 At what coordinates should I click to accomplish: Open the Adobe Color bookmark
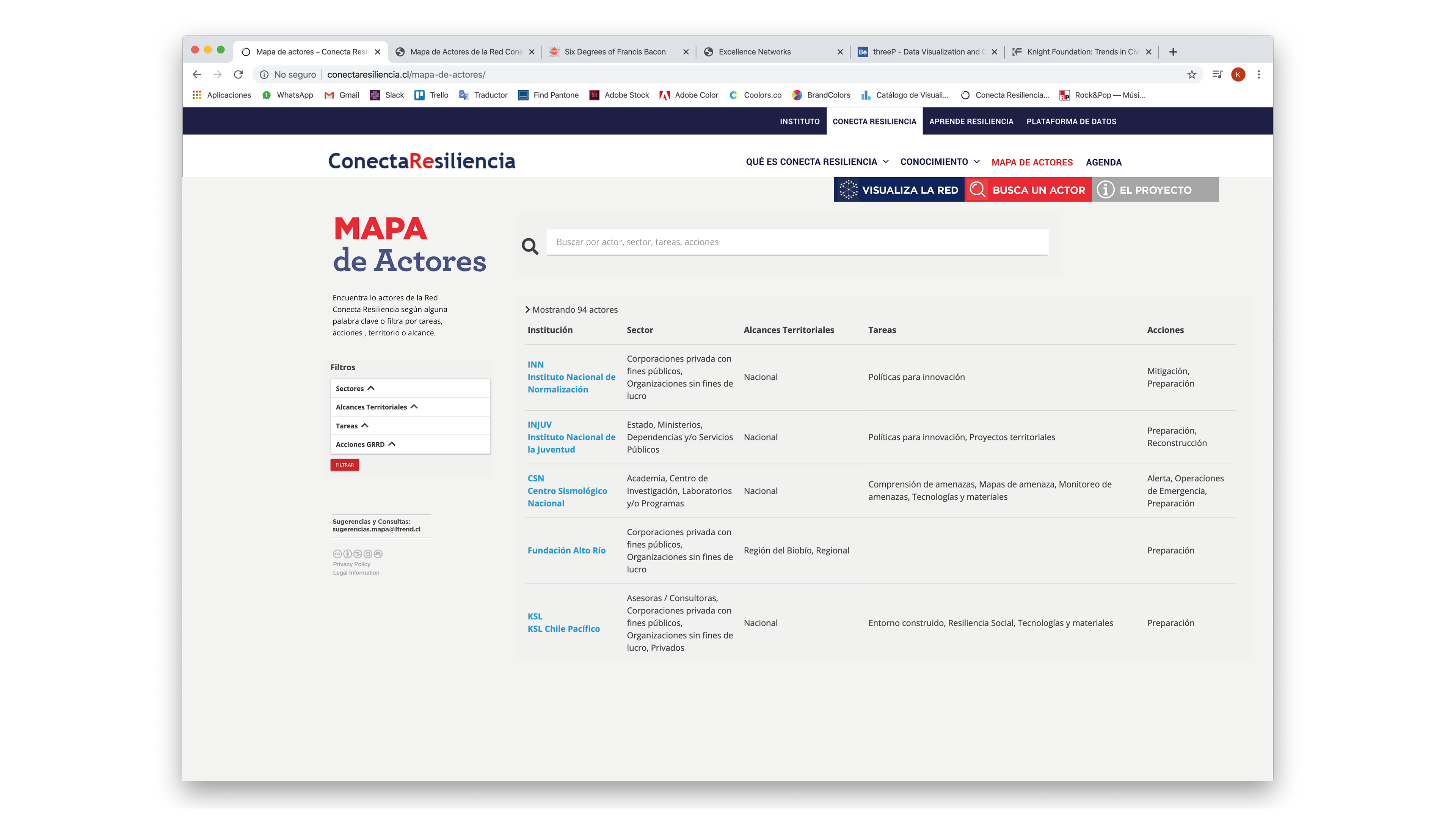tap(689, 95)
